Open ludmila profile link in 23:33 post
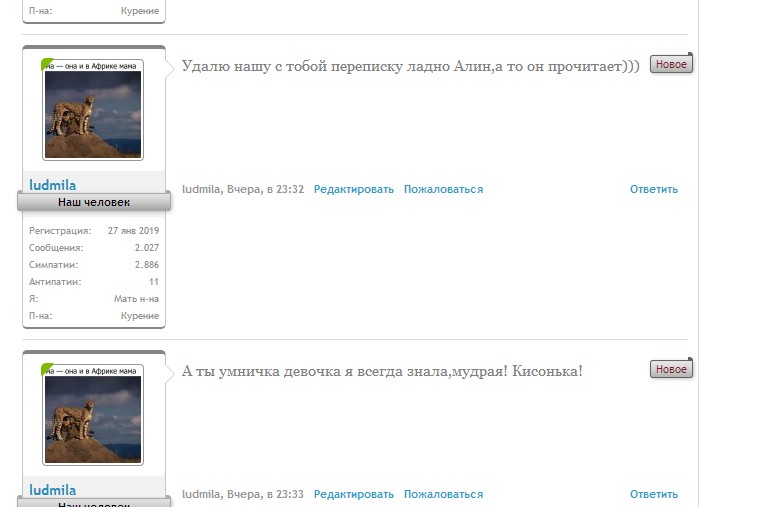The image size is (784, 507). [x=52, y=490]
